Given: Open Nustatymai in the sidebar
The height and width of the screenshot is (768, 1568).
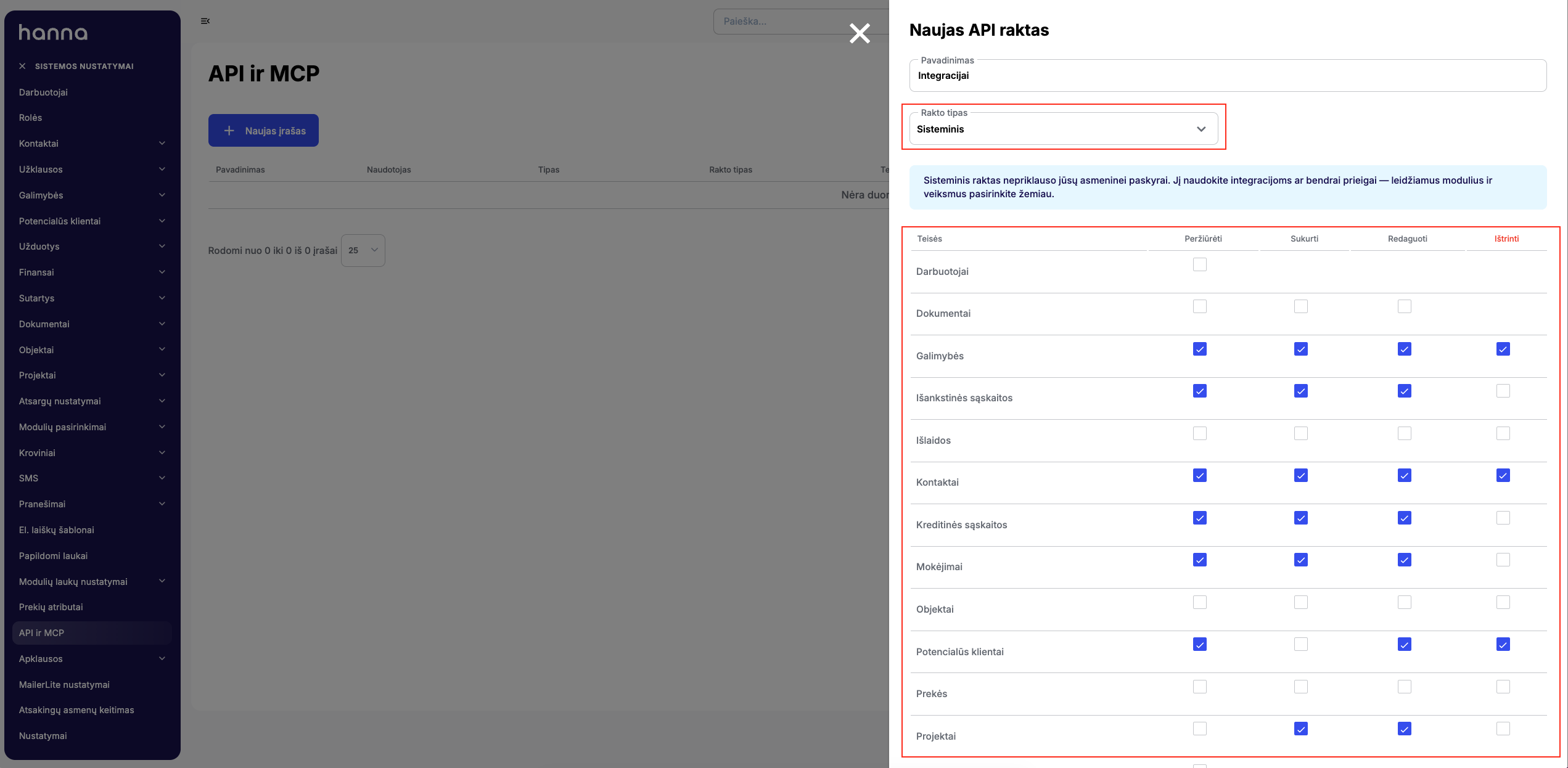Looking at the screenshot, I should [92, 736].
